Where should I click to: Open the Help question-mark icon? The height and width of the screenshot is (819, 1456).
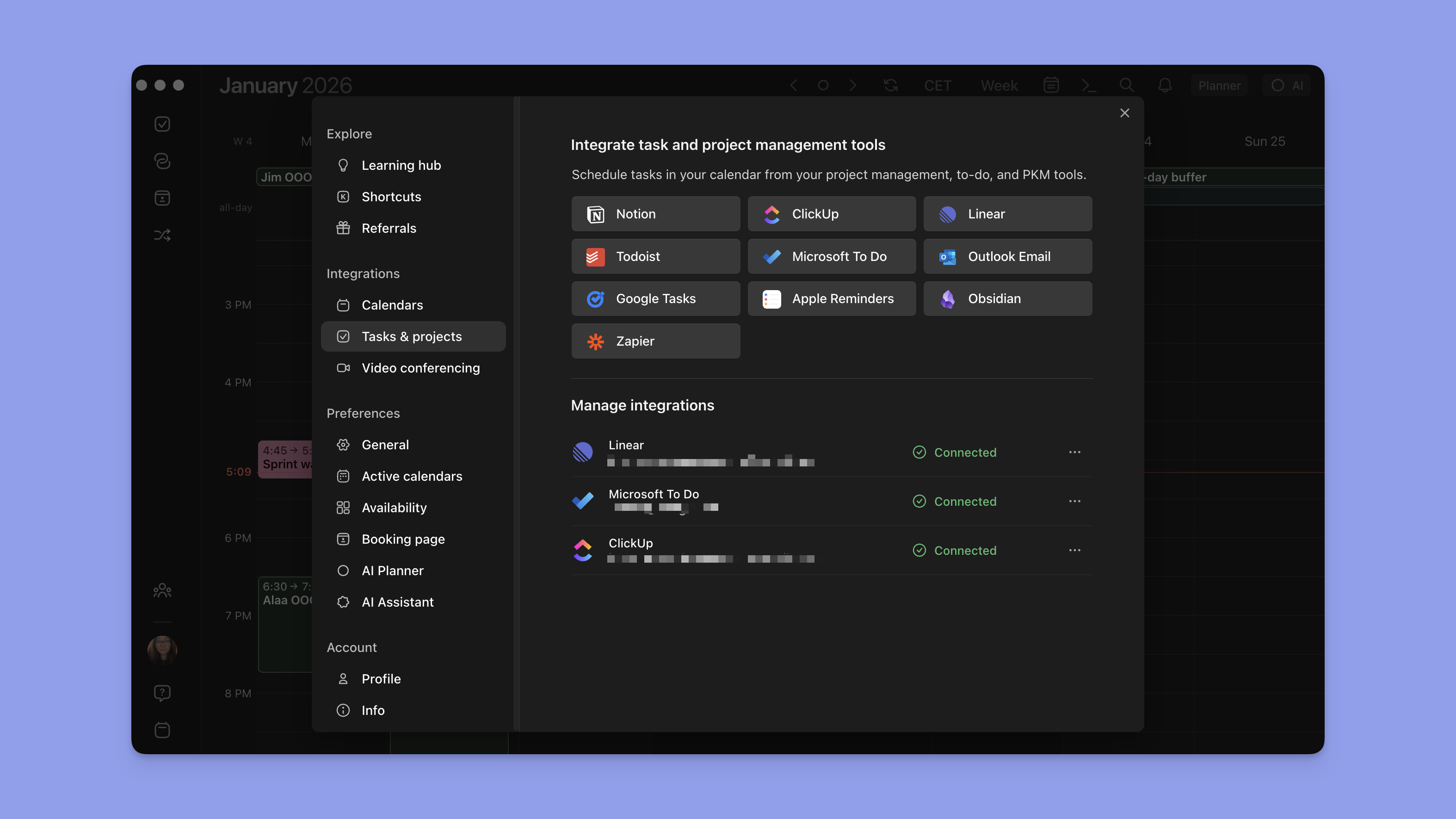pos(162,692)
